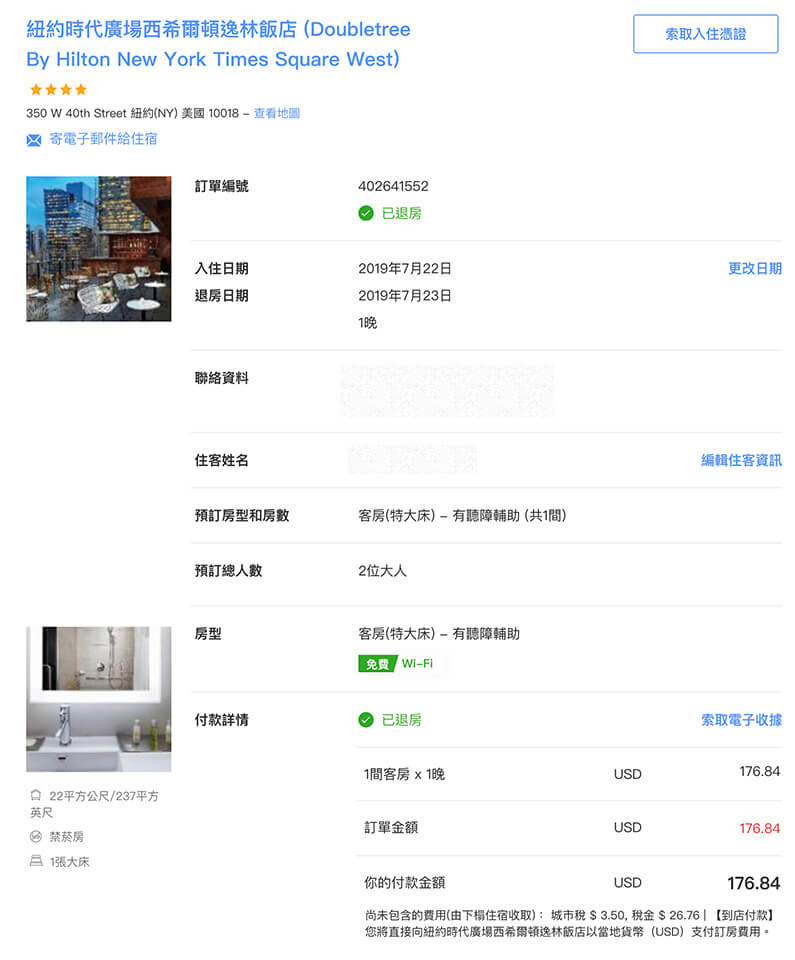Select the order number 402641552

393,186
